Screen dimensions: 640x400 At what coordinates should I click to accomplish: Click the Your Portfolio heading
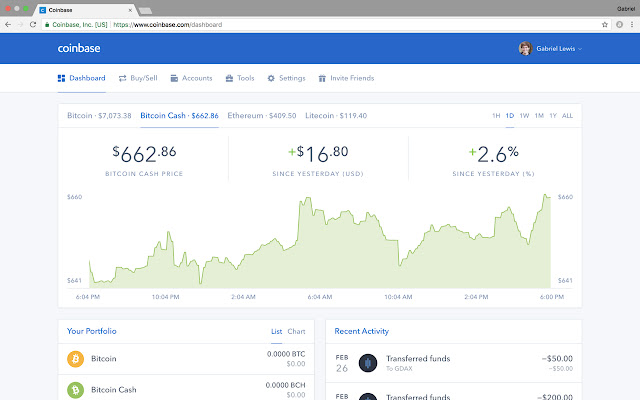pyautogui.click(x=92, y=331)
